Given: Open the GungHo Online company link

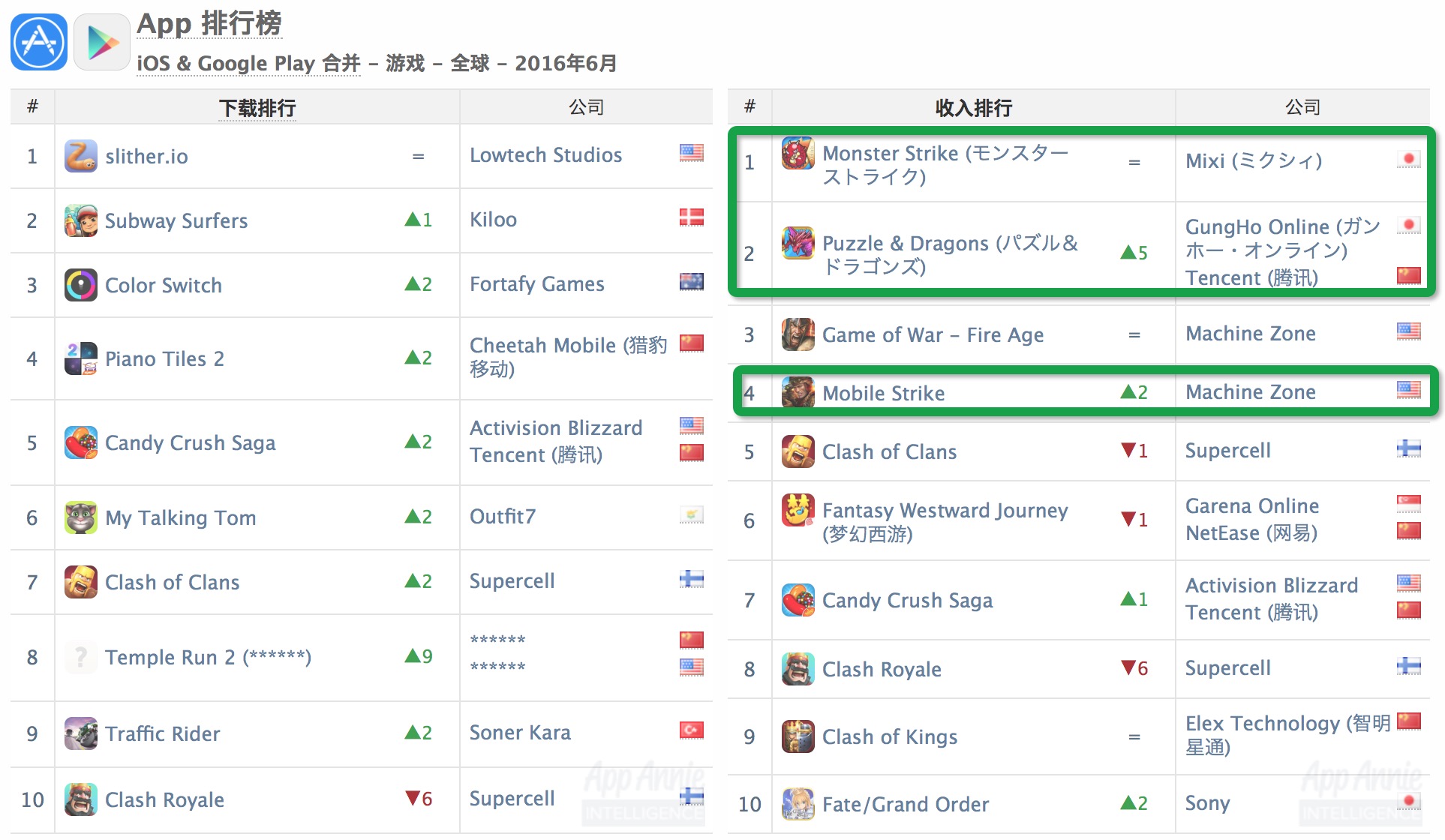Looking at the screenshot, I should coord(1283,238).
